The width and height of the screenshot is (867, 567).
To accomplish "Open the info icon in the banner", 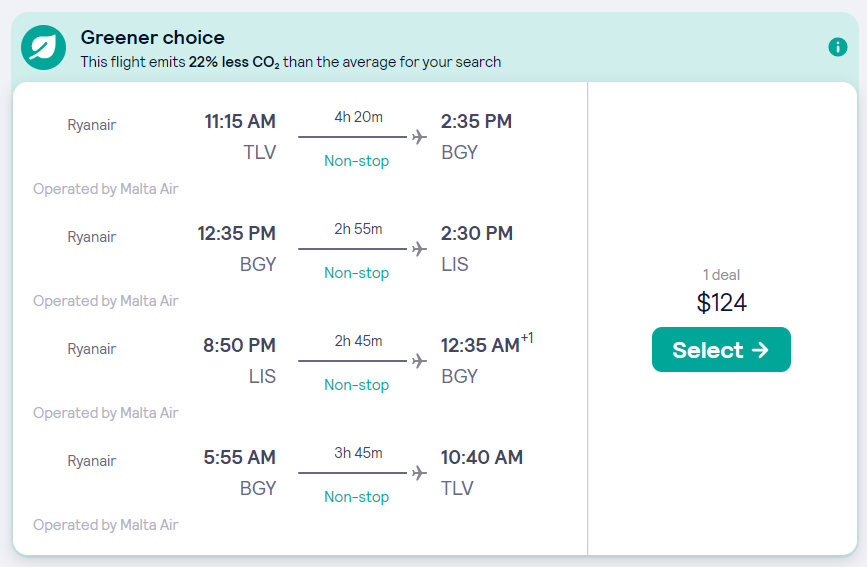I will point(838,47).
